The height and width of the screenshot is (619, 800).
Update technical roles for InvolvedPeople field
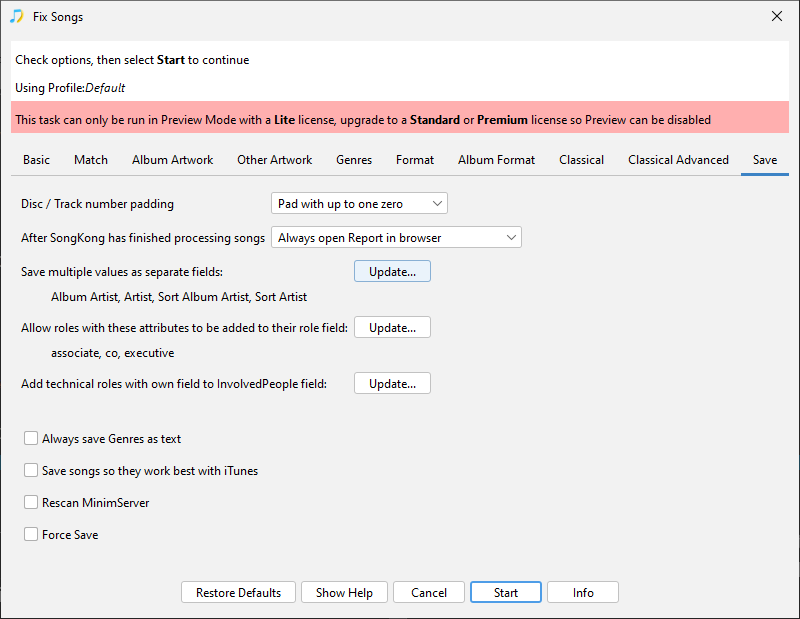392,384
